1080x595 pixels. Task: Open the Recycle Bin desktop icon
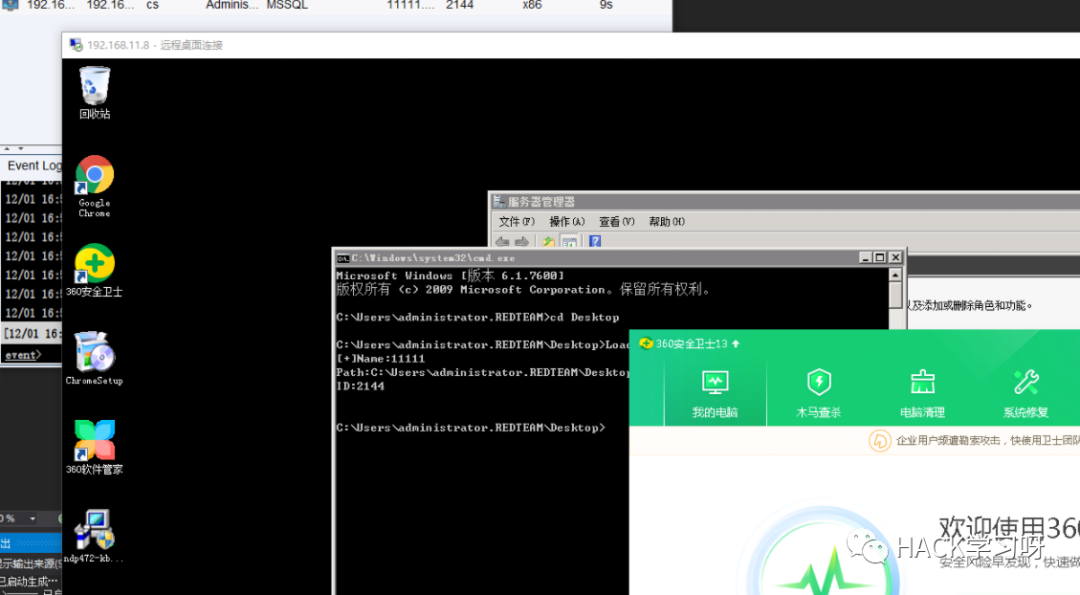click(x=94, y=93)
